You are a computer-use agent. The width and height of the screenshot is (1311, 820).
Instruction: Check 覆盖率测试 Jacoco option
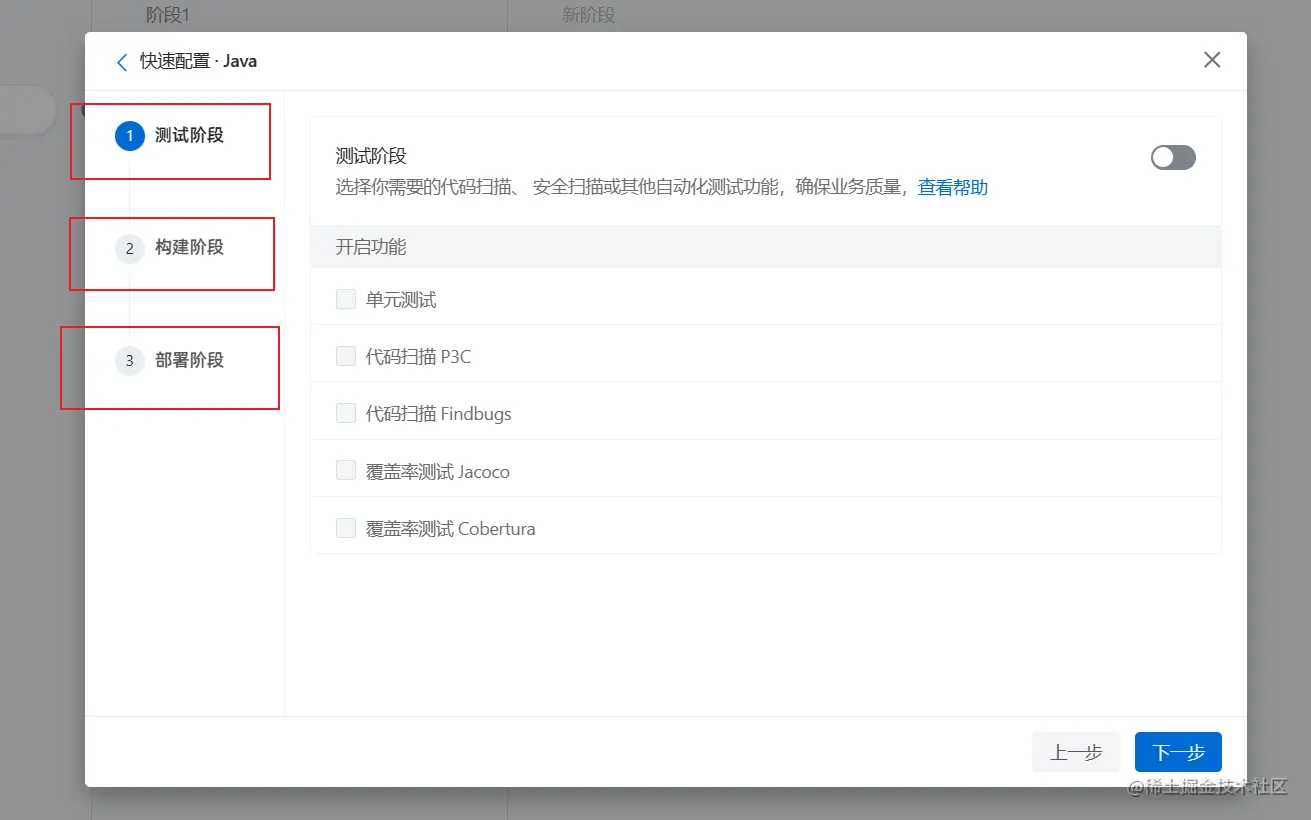pyautogui.click(x=346, y=470)
